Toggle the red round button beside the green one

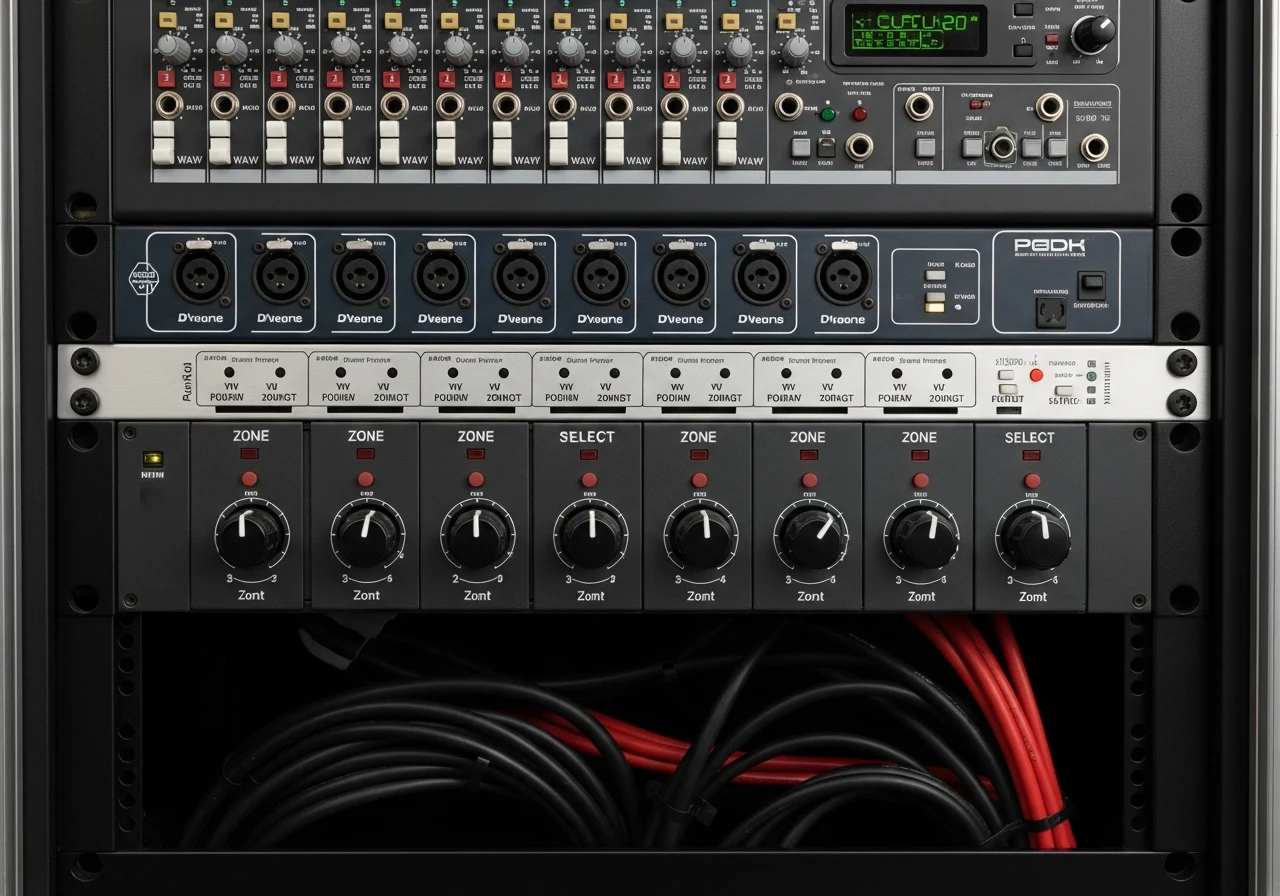(x=859, y=114)
